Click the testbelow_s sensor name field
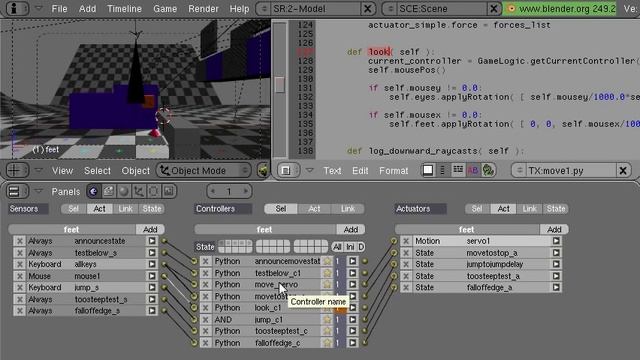This screenshot has width=640, height=360. (109, 253)
